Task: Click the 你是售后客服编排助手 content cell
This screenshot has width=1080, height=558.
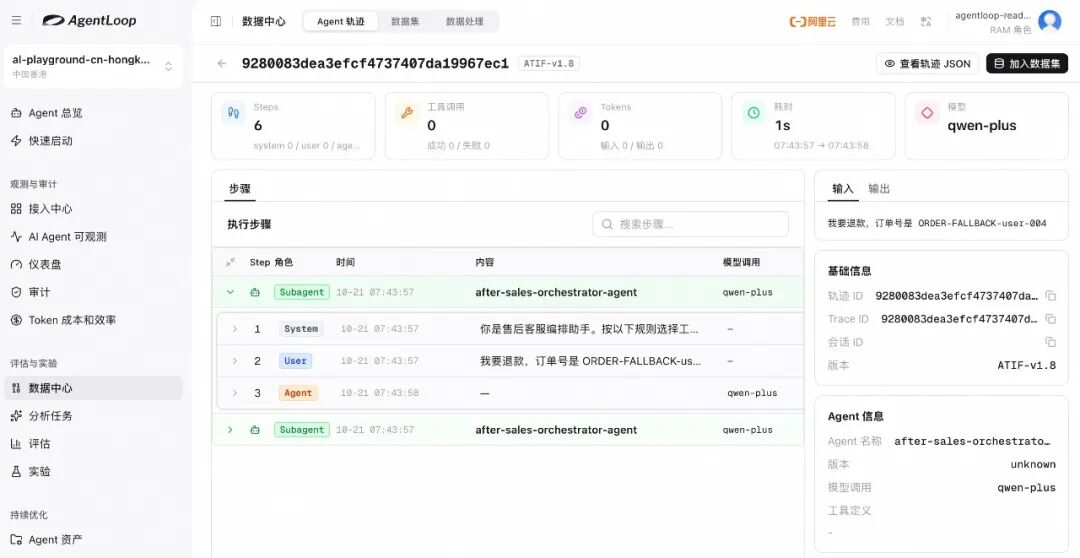Action: click(589, 329)
